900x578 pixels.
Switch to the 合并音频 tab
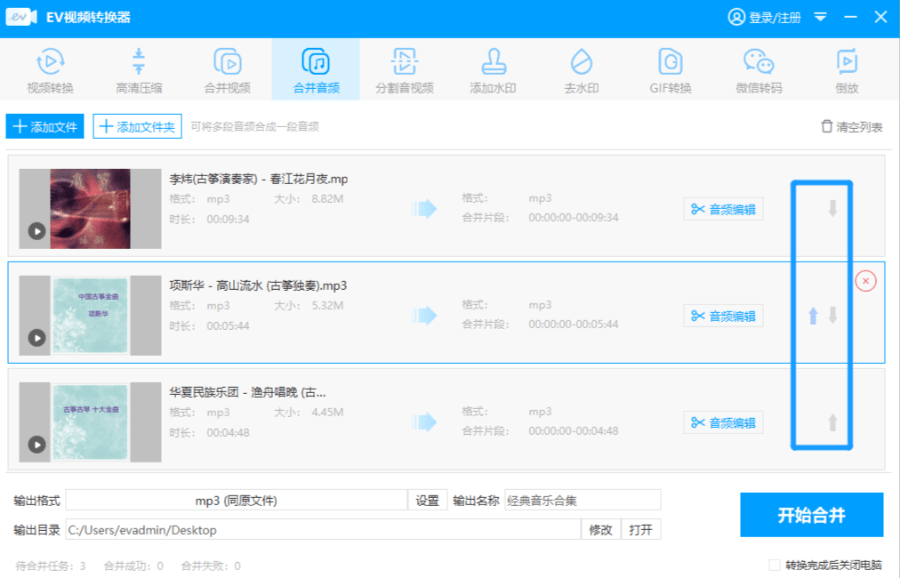pyautogui.click(x=315, y=68)
